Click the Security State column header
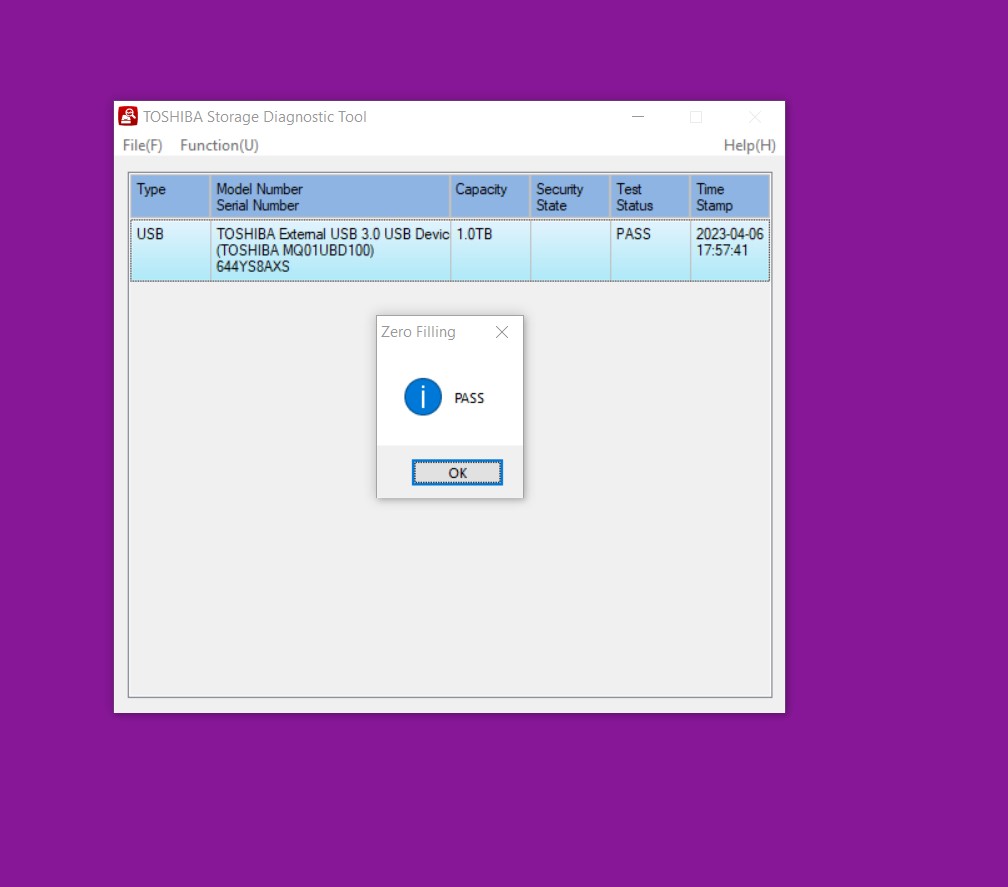1008x887 pixels. [570, 197]
